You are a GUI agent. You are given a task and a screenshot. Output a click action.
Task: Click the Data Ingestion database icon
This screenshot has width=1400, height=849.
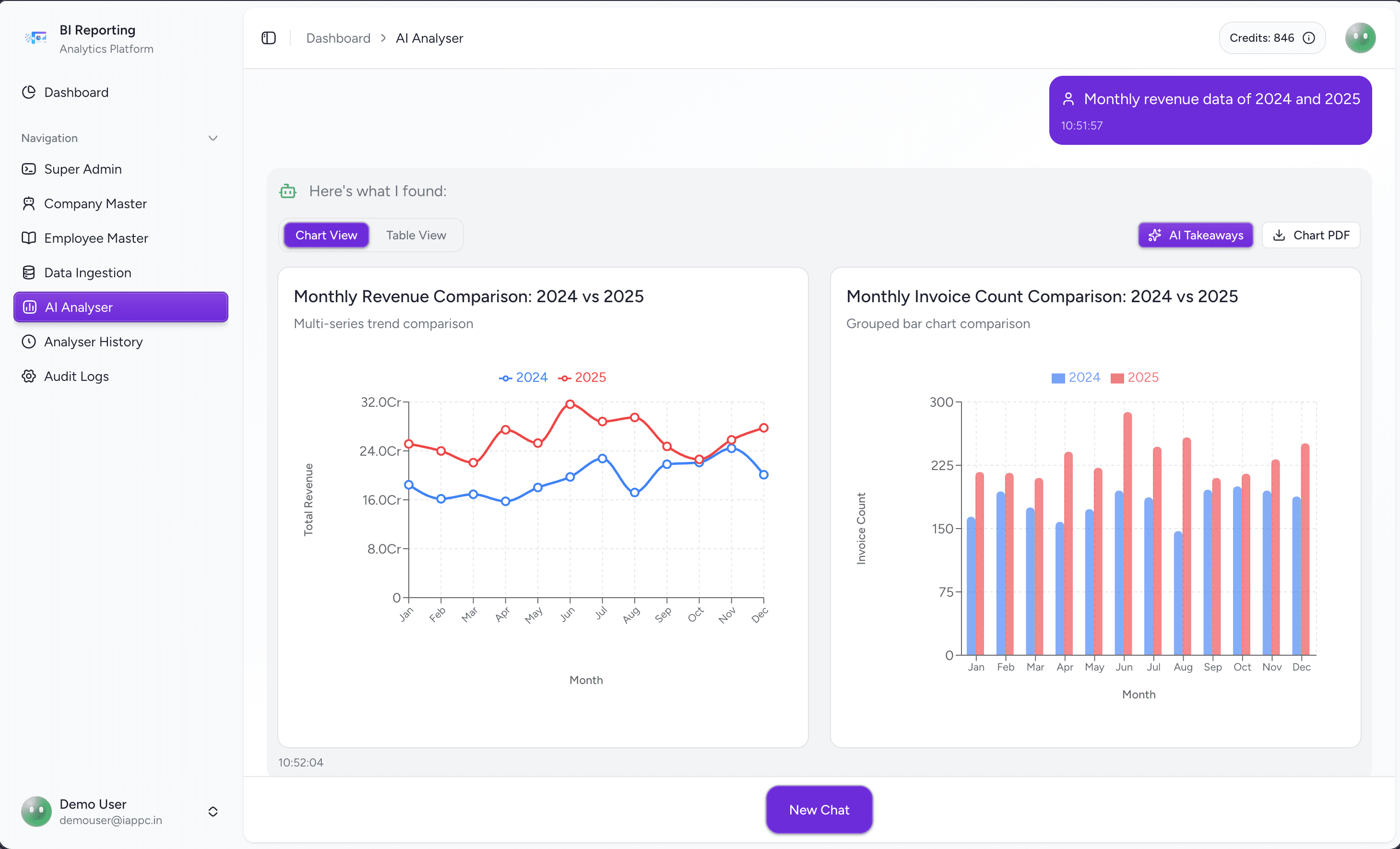coord(28,272)
